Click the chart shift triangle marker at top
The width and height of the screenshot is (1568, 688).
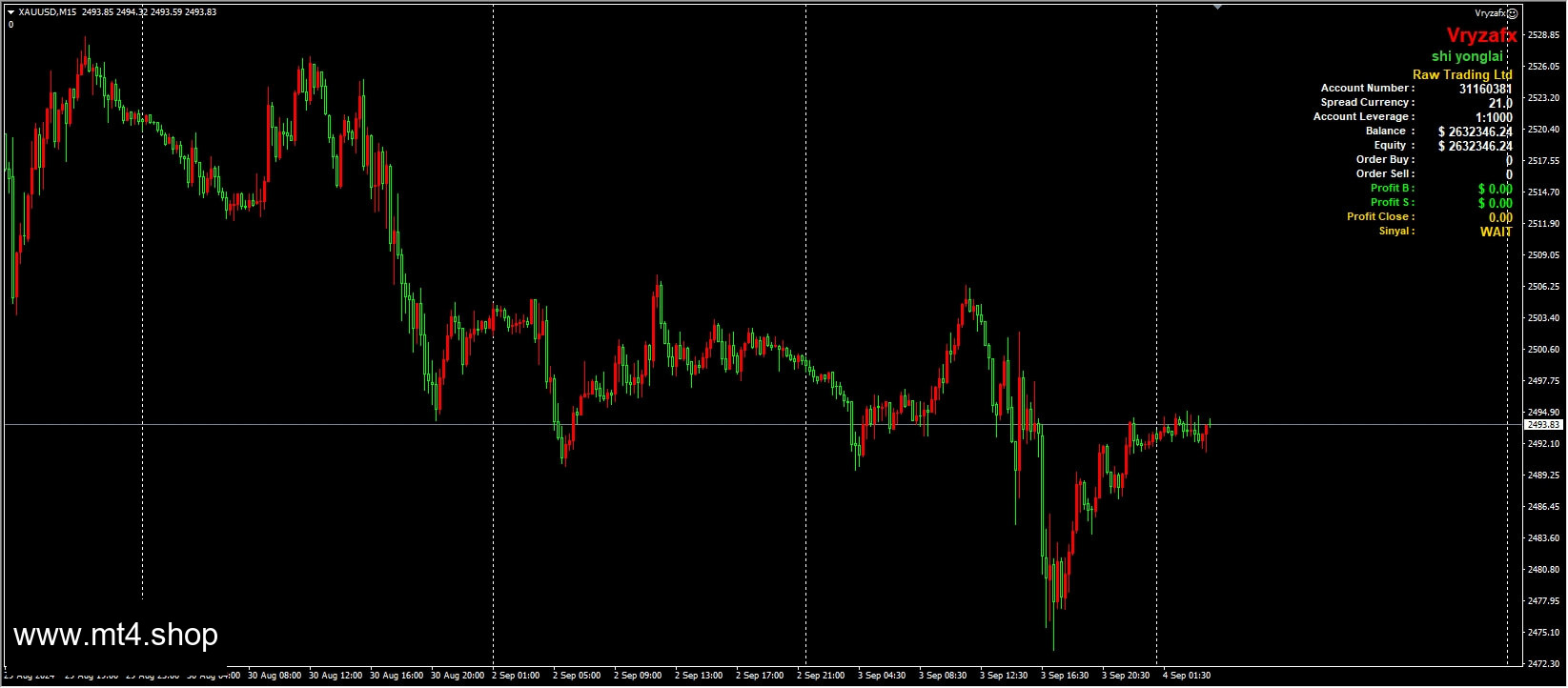tap(1217, 8)
